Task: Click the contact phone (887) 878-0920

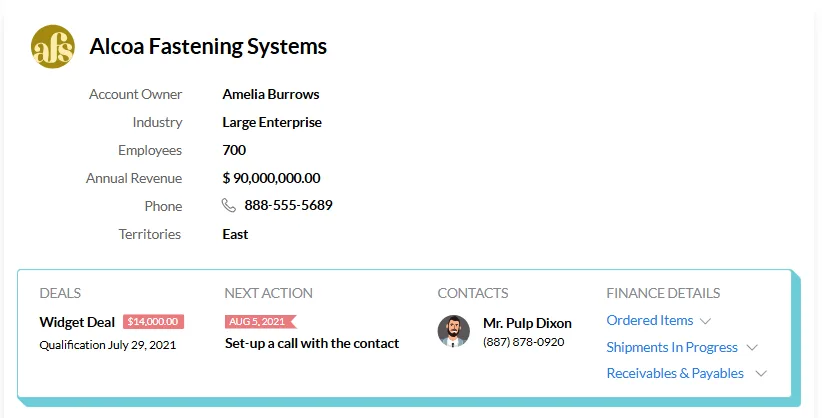Action: pos(523,342)
